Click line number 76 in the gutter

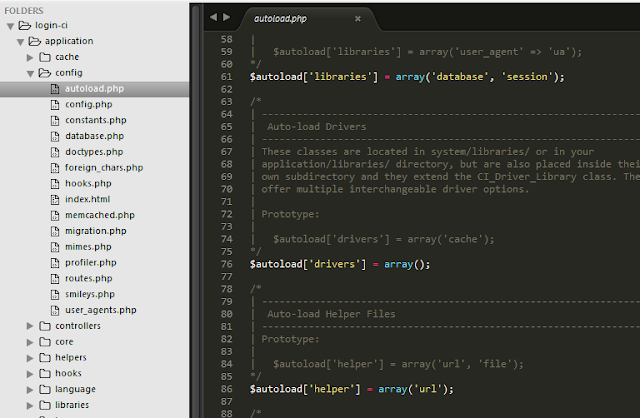click(x=227, y=264)
